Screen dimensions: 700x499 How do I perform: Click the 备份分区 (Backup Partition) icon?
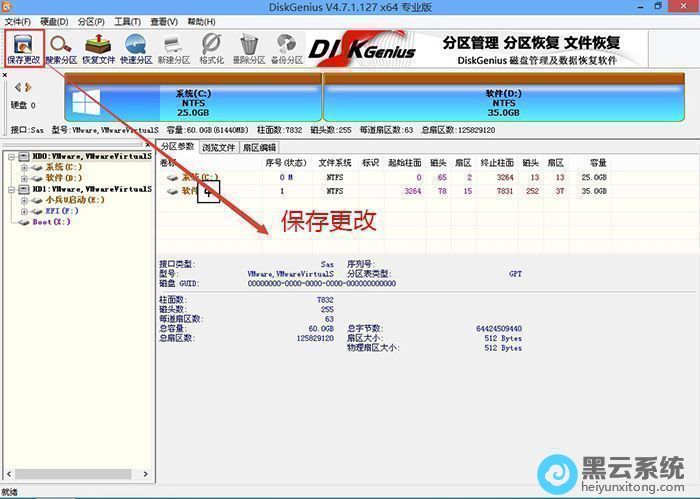click(x=287, y=46)
